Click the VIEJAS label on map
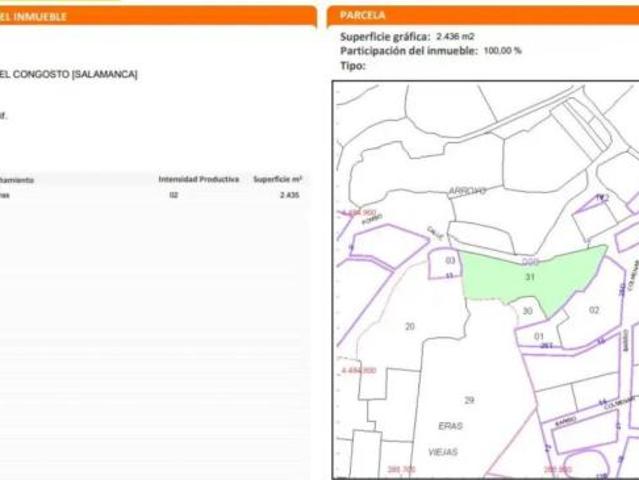 click(x=443, y=452)
